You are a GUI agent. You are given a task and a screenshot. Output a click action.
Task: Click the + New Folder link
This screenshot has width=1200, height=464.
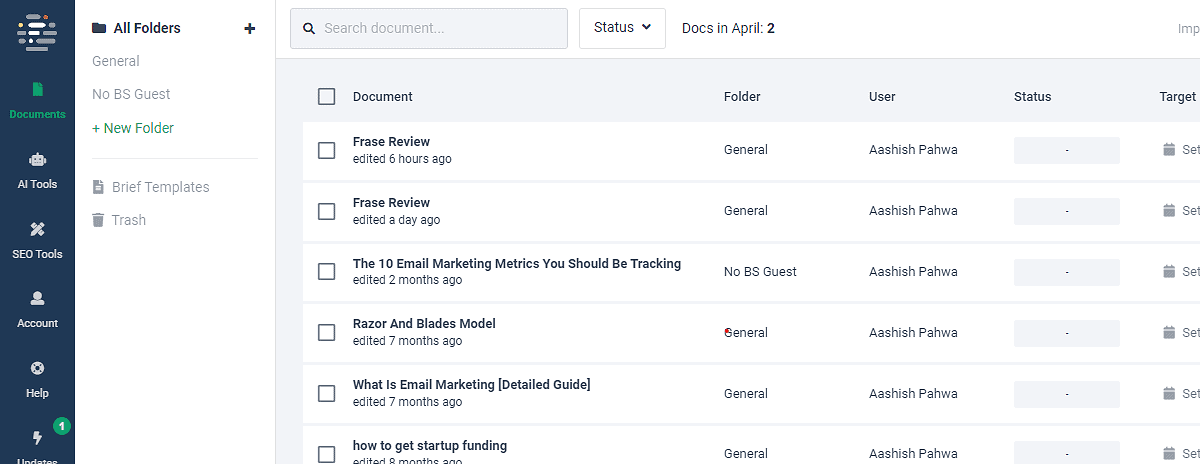click(133, 128)
